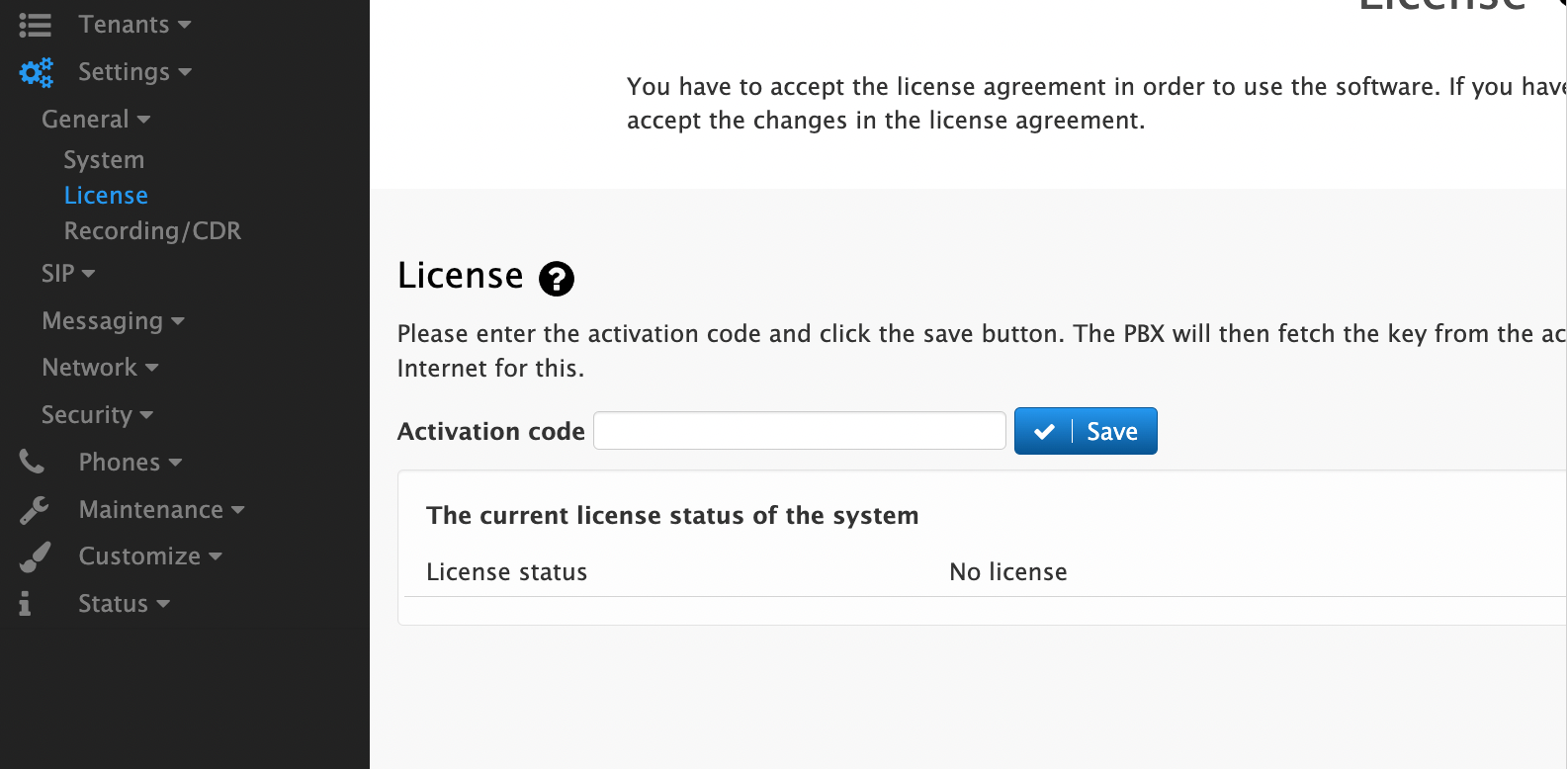Save the activation code
This screenshot has width=1568, height=769.
[x=1086, y=431]
